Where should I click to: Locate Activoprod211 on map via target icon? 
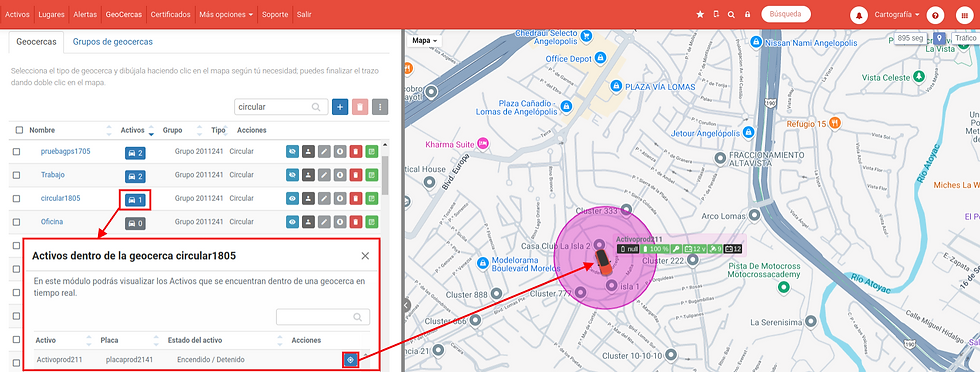point(351,359)
